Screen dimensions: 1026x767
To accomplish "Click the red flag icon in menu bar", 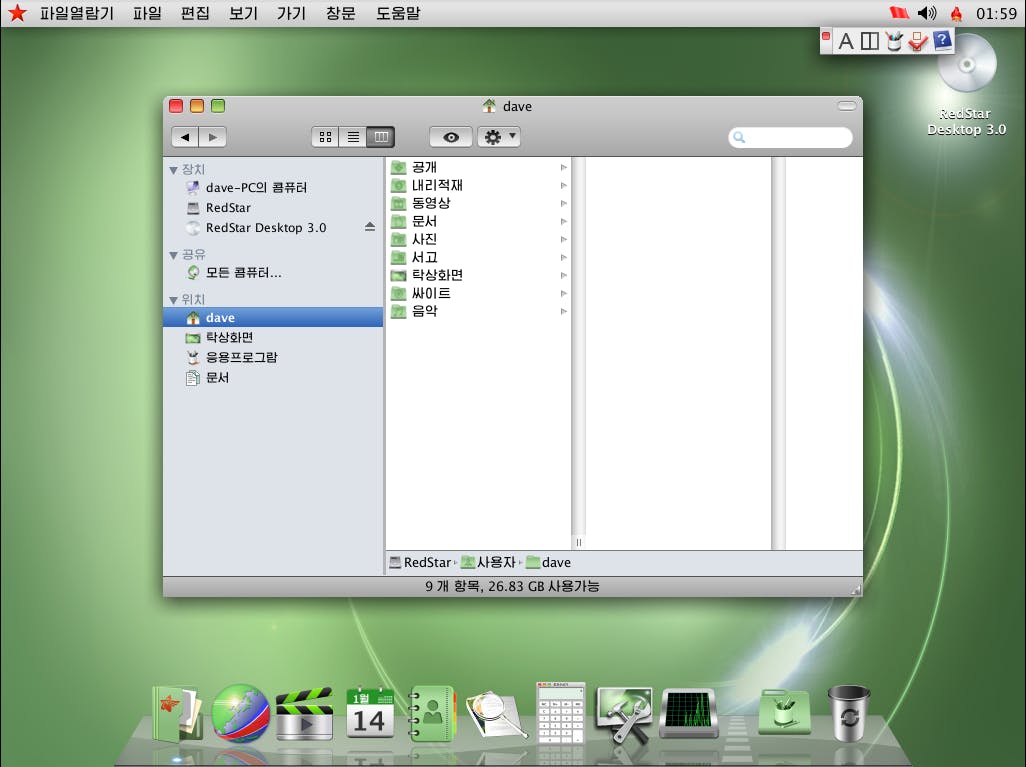I will (900, 12).
